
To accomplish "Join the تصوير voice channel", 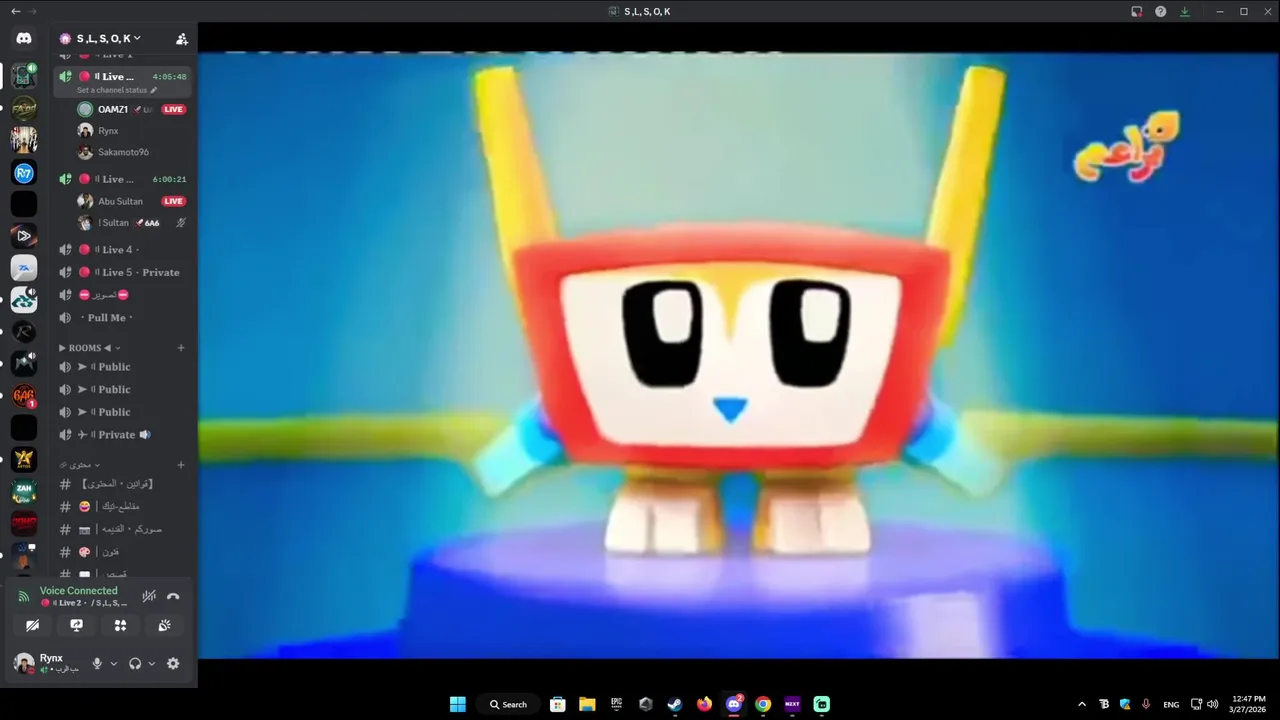I will point(122,295).
